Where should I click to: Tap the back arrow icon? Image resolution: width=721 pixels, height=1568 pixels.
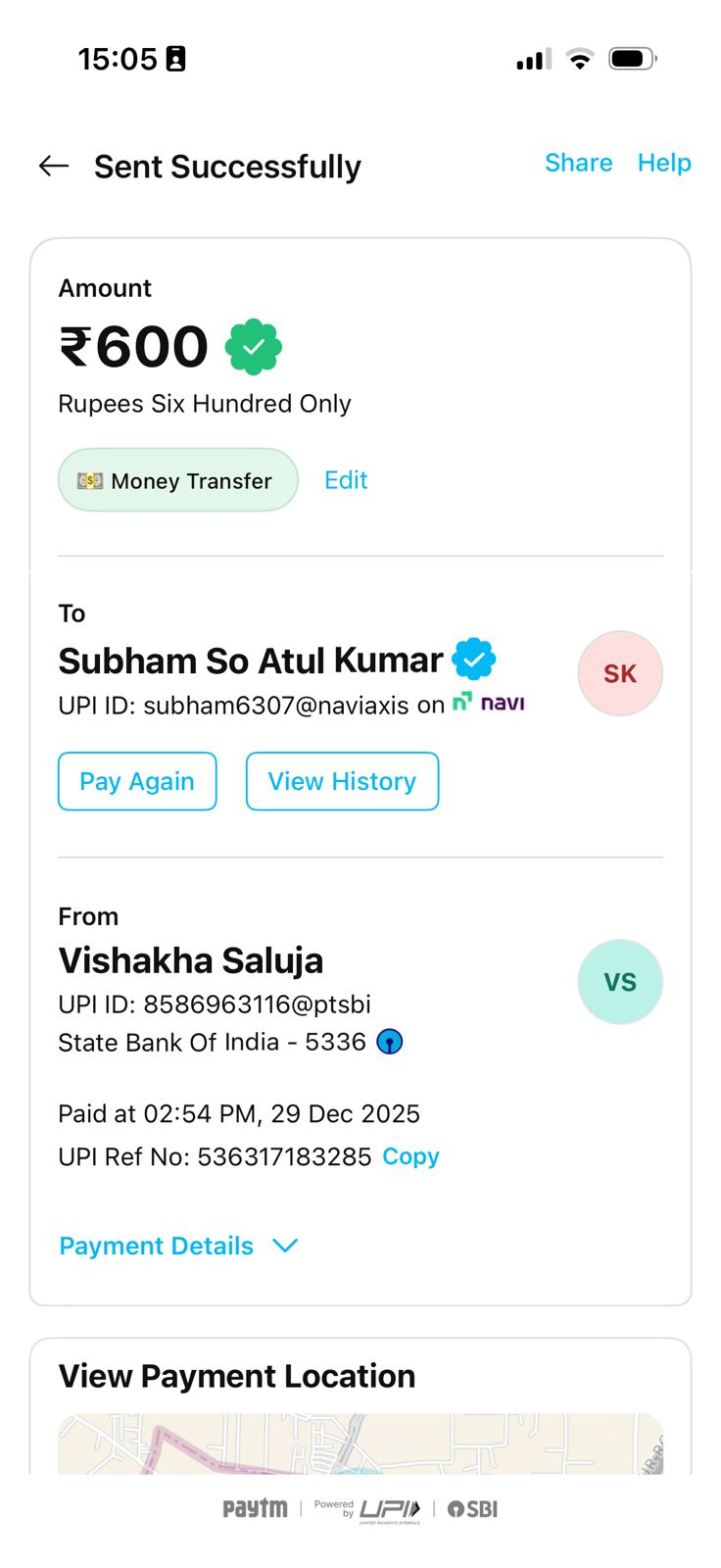(x=54, y=167)
